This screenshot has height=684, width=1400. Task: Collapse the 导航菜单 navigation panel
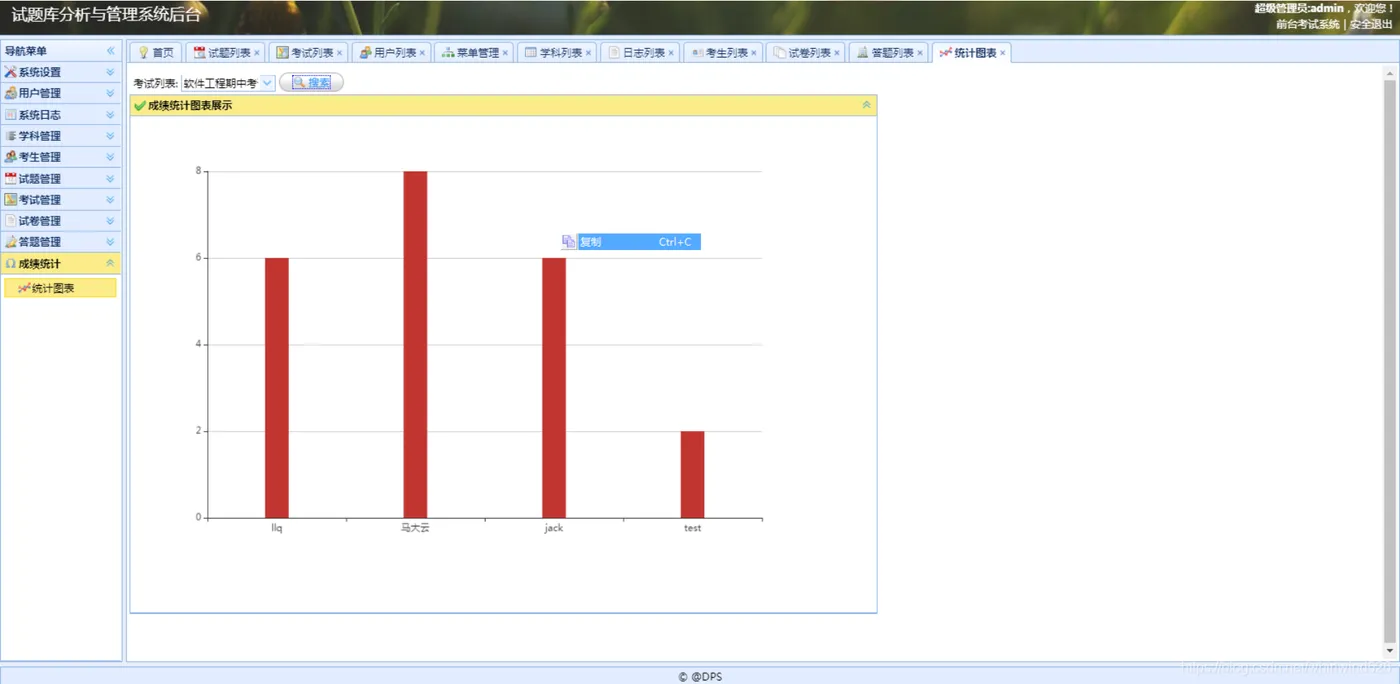tap(110, 51)
